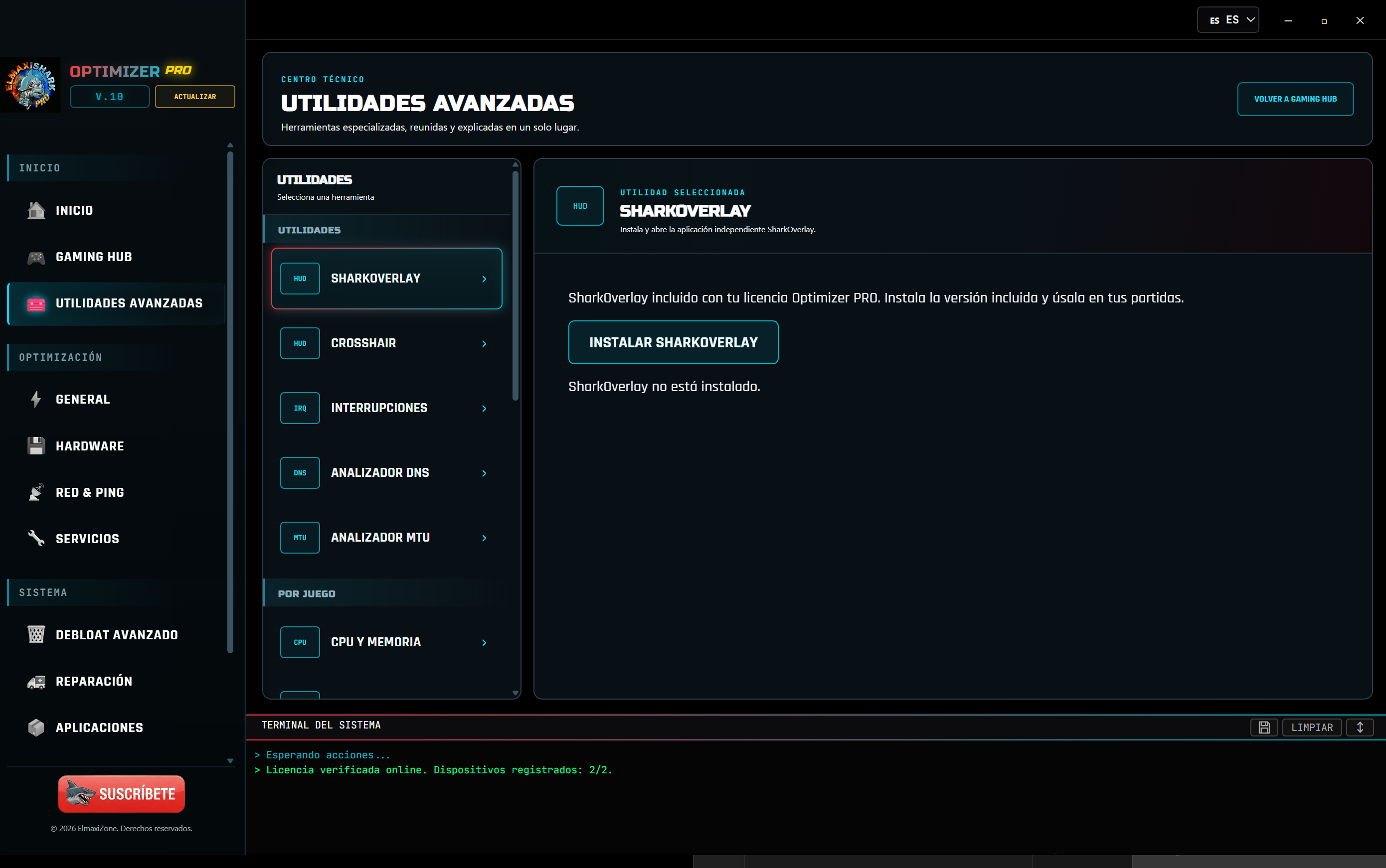The image size is (1386, 868).
Task: Click the General lightning bolt icon
Action: tap(36, 399)
